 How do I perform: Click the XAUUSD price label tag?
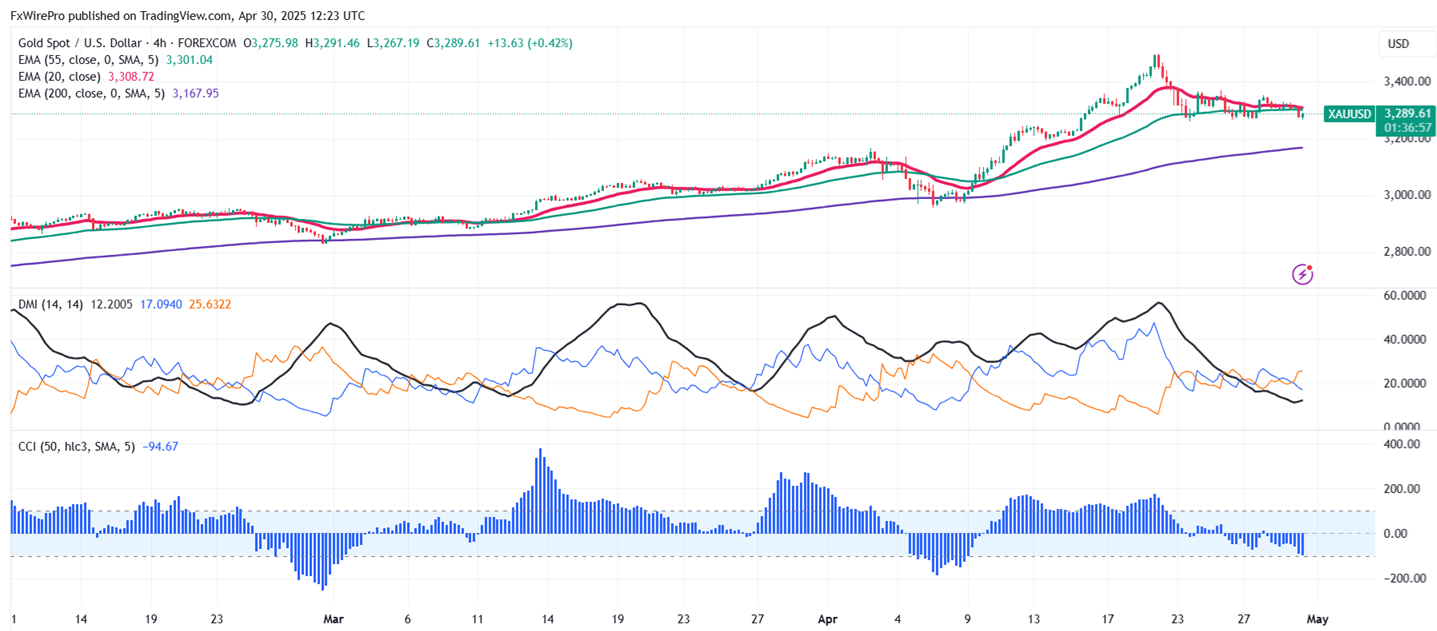tap(1349, 114)
